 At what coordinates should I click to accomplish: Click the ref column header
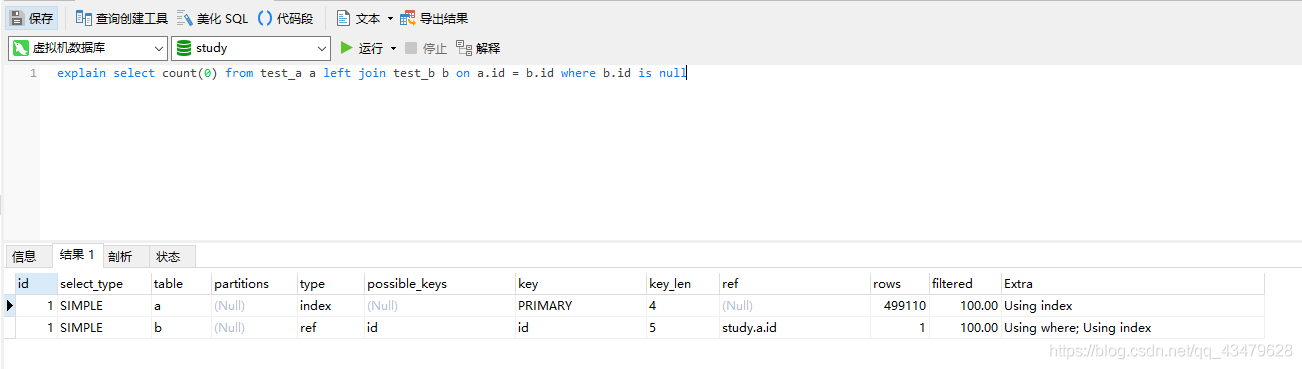[795, 283]
